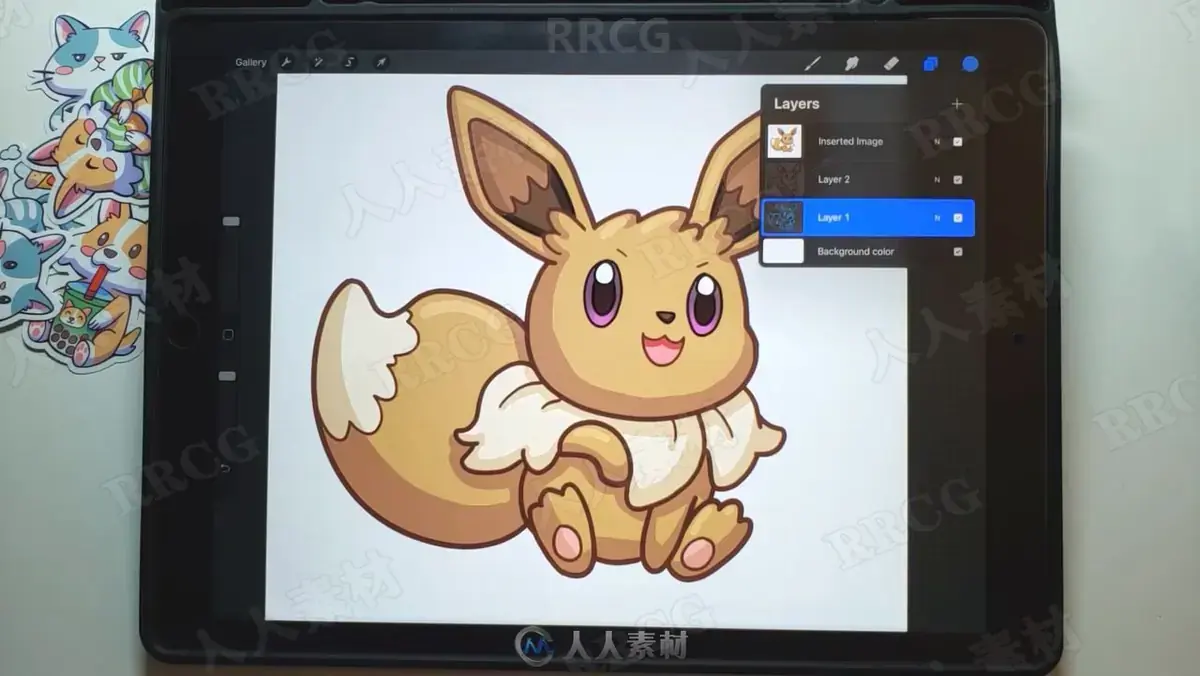Toggle Background color visibility checkbox

(x=958, y=252)
